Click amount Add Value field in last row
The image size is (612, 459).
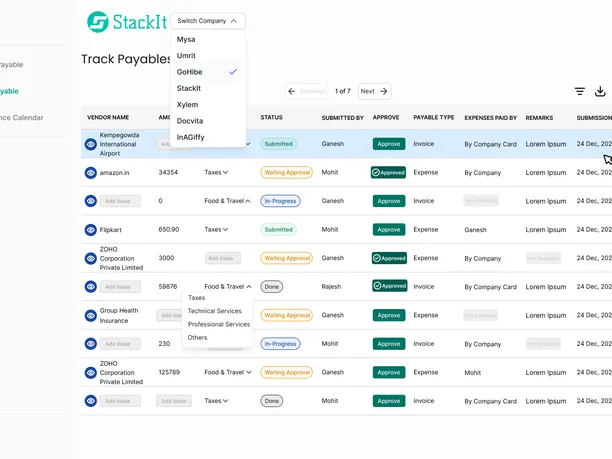click(174, 401)
